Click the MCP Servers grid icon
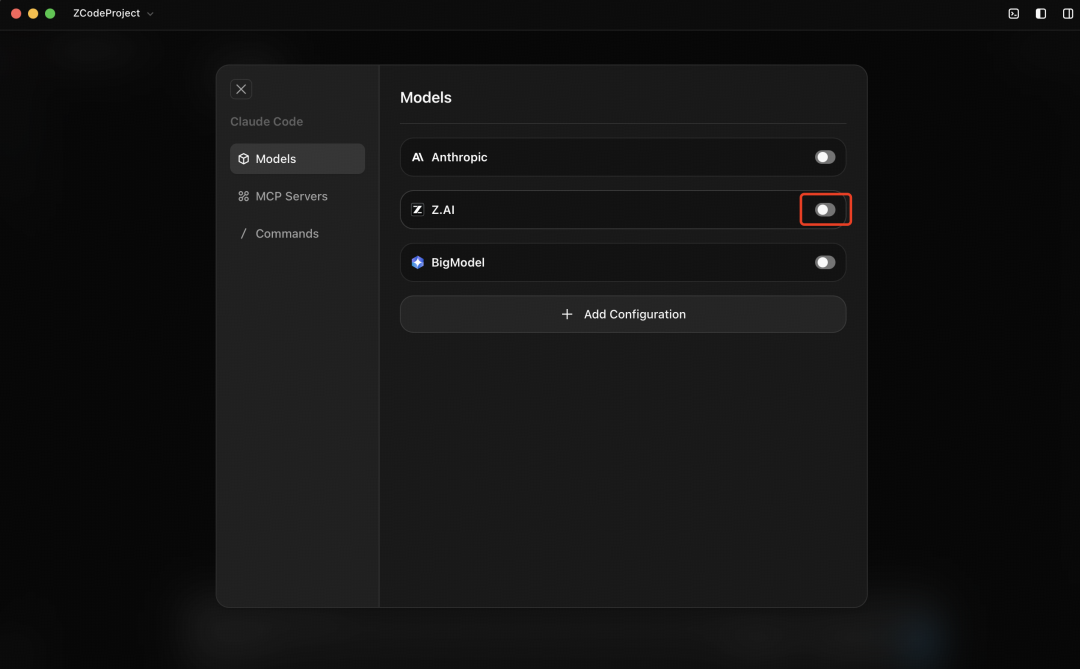 point(243,196)
